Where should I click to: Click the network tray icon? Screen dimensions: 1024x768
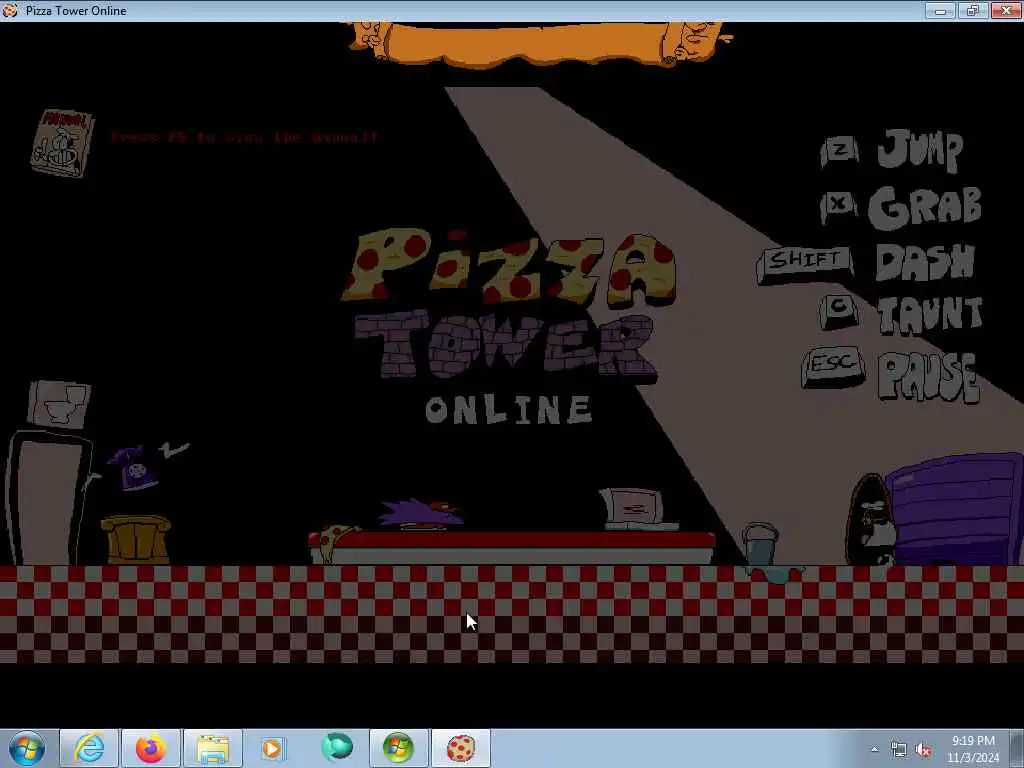tap(899, 750)
